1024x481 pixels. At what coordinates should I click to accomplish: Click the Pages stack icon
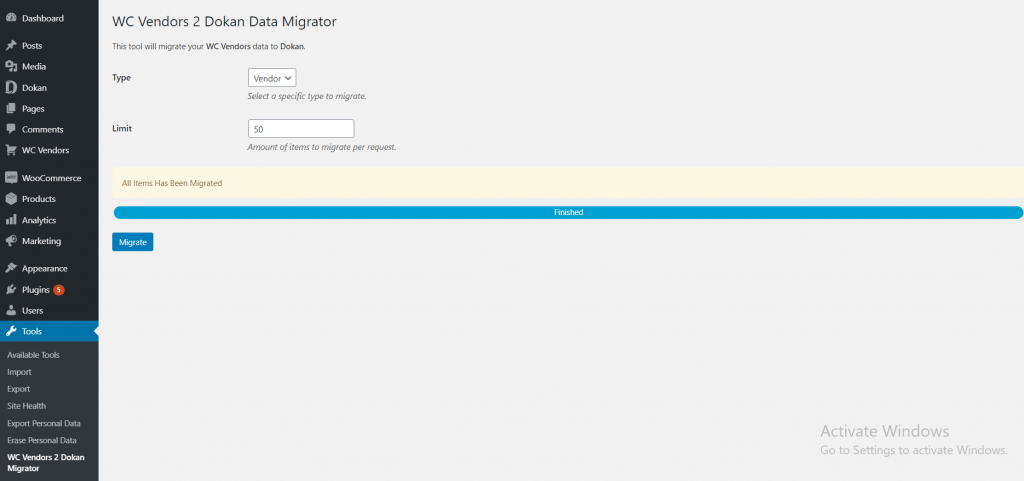[10, 108]
